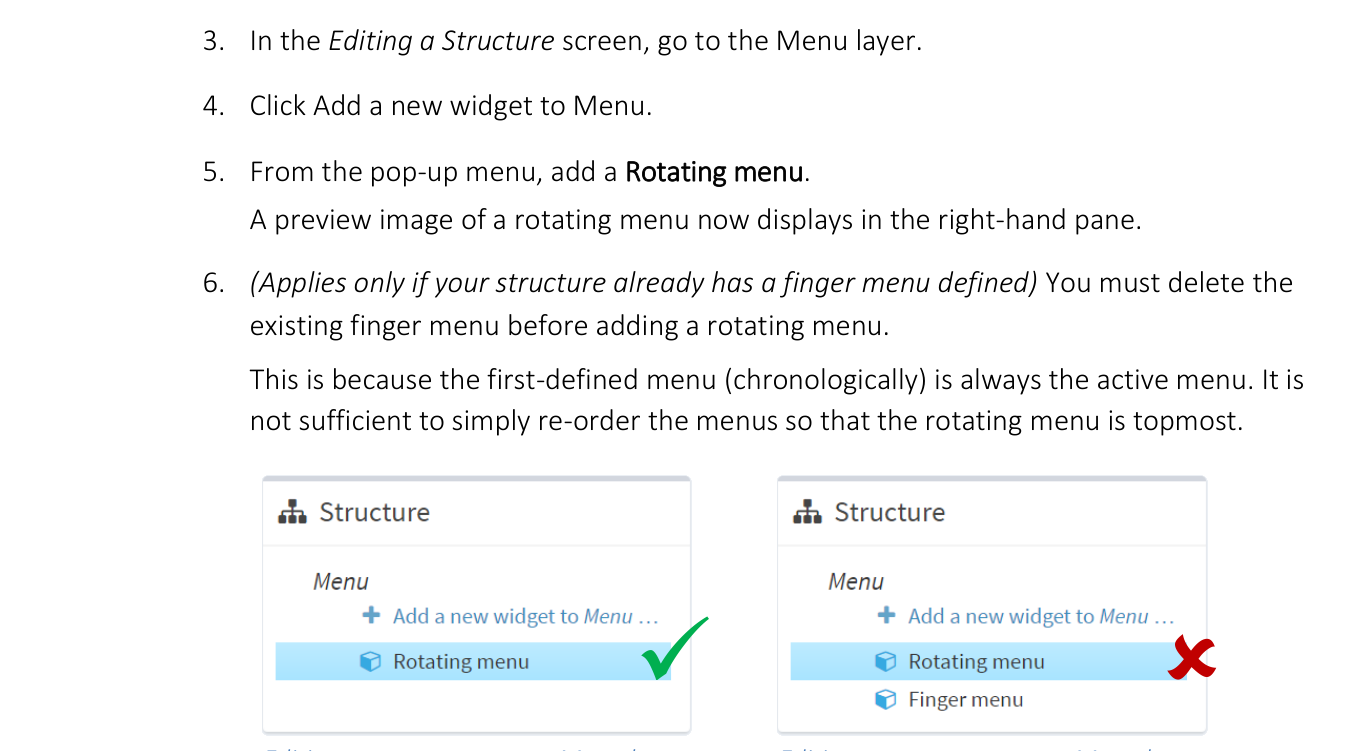Click the Menu layer label in the left panel
This screenshot has width=1362, height=751.
click(341, 581)
